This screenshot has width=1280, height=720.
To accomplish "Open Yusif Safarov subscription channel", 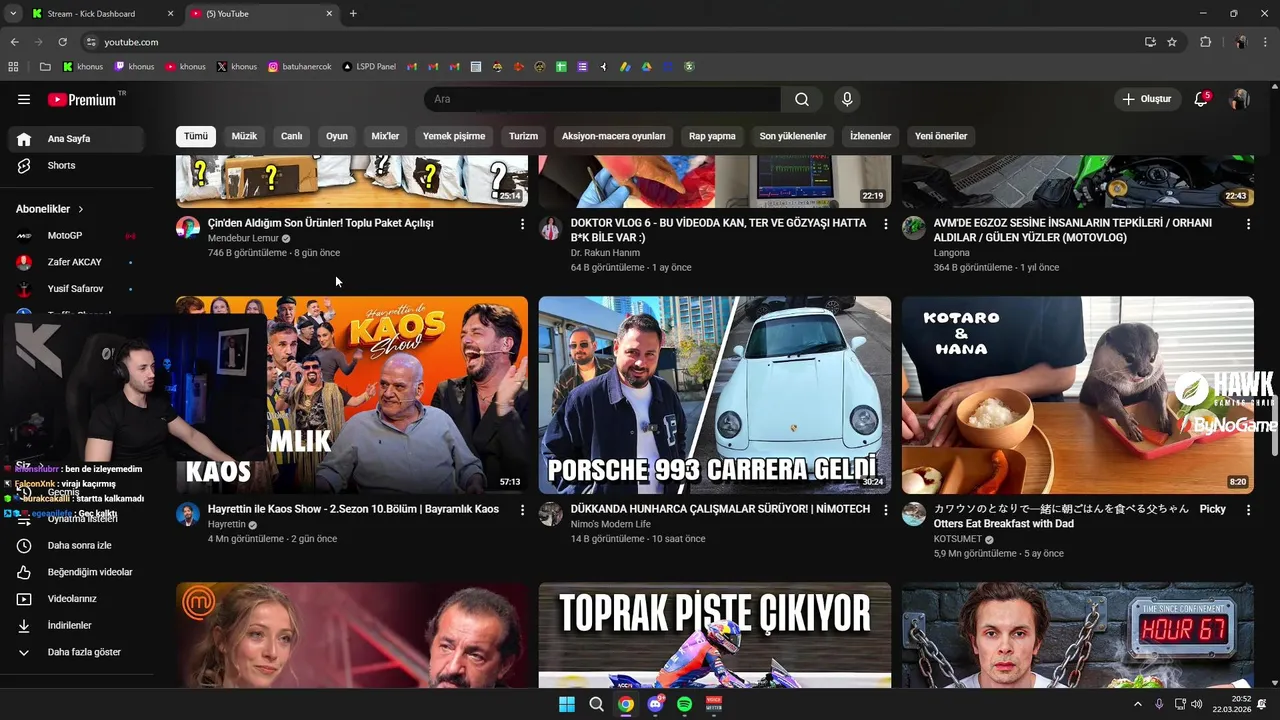I will tap(76, 289).
